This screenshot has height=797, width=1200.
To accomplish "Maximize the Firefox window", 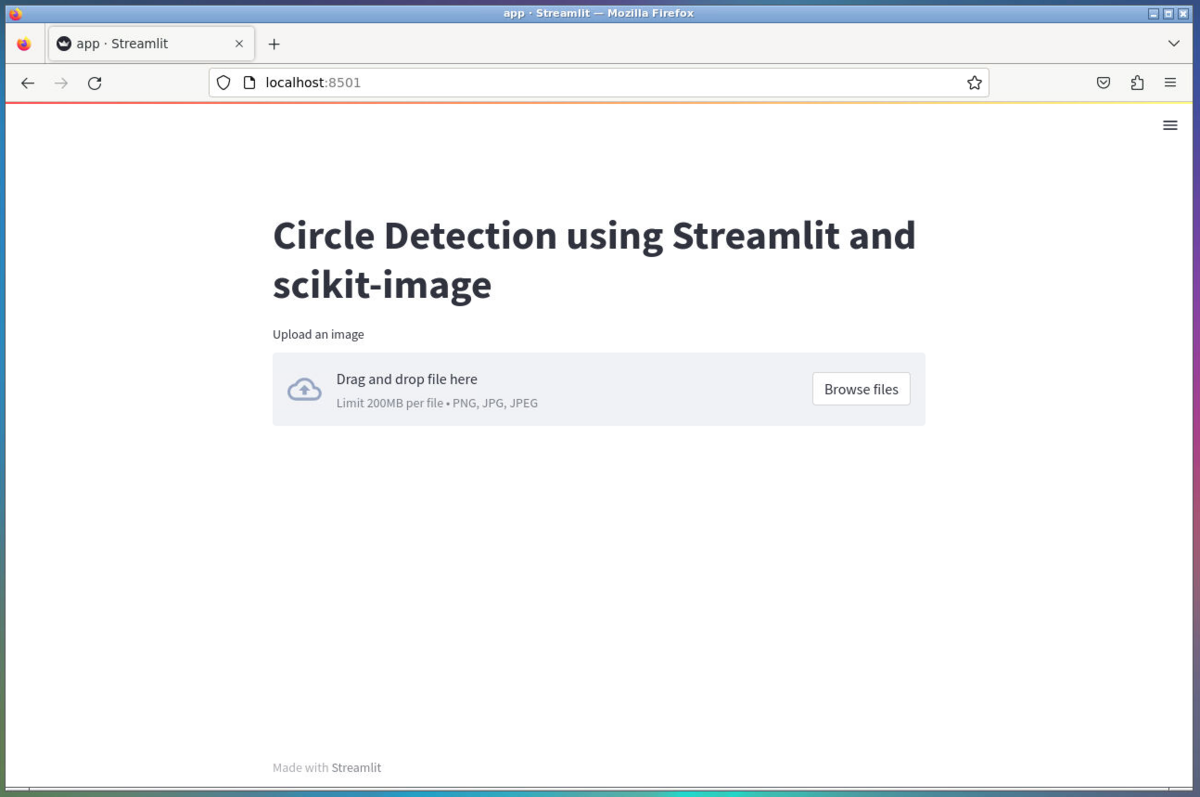I will pyautogui.click(x=1168, y=13).
